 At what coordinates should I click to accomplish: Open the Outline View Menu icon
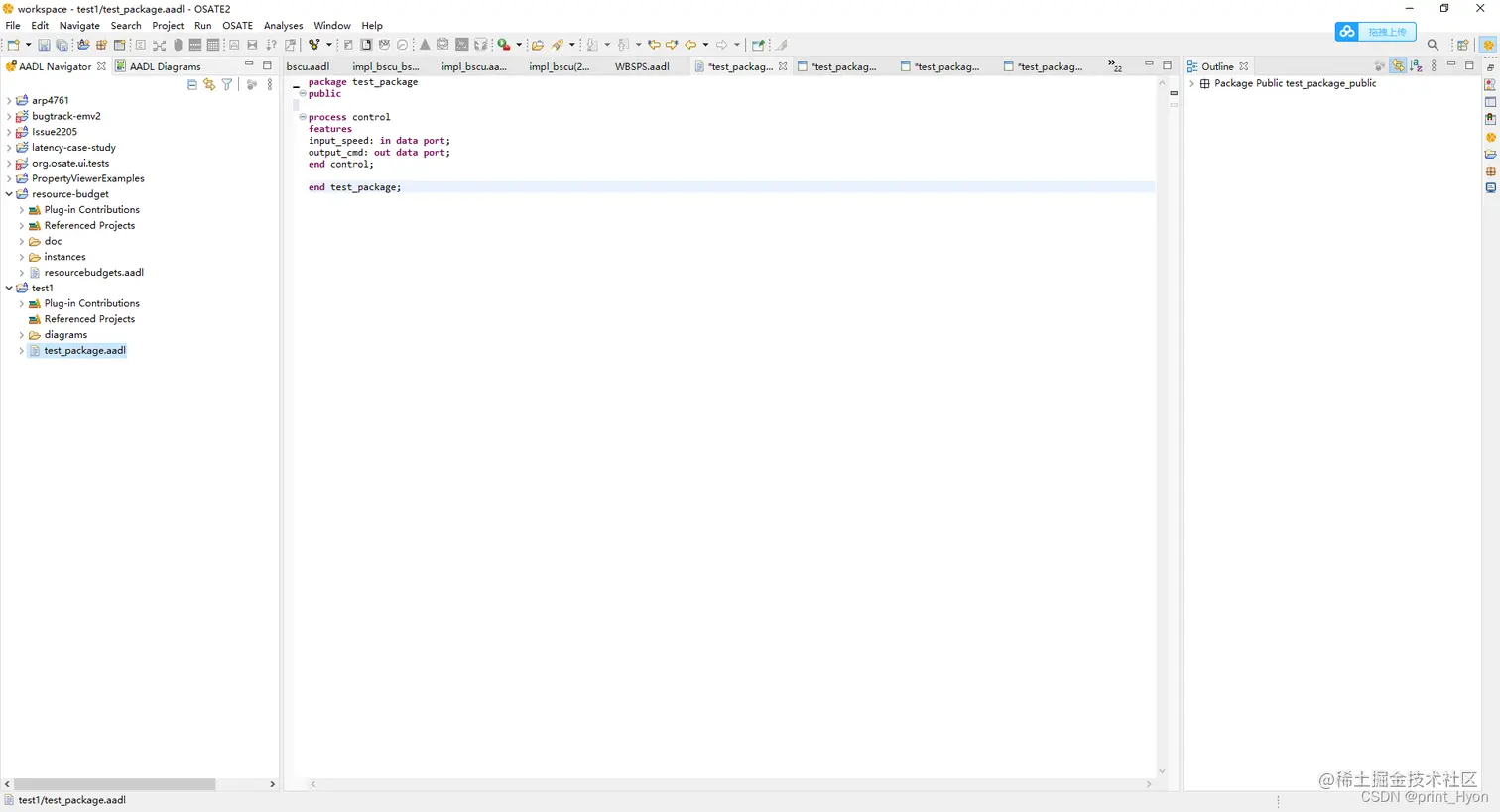tap(1434, 66)
